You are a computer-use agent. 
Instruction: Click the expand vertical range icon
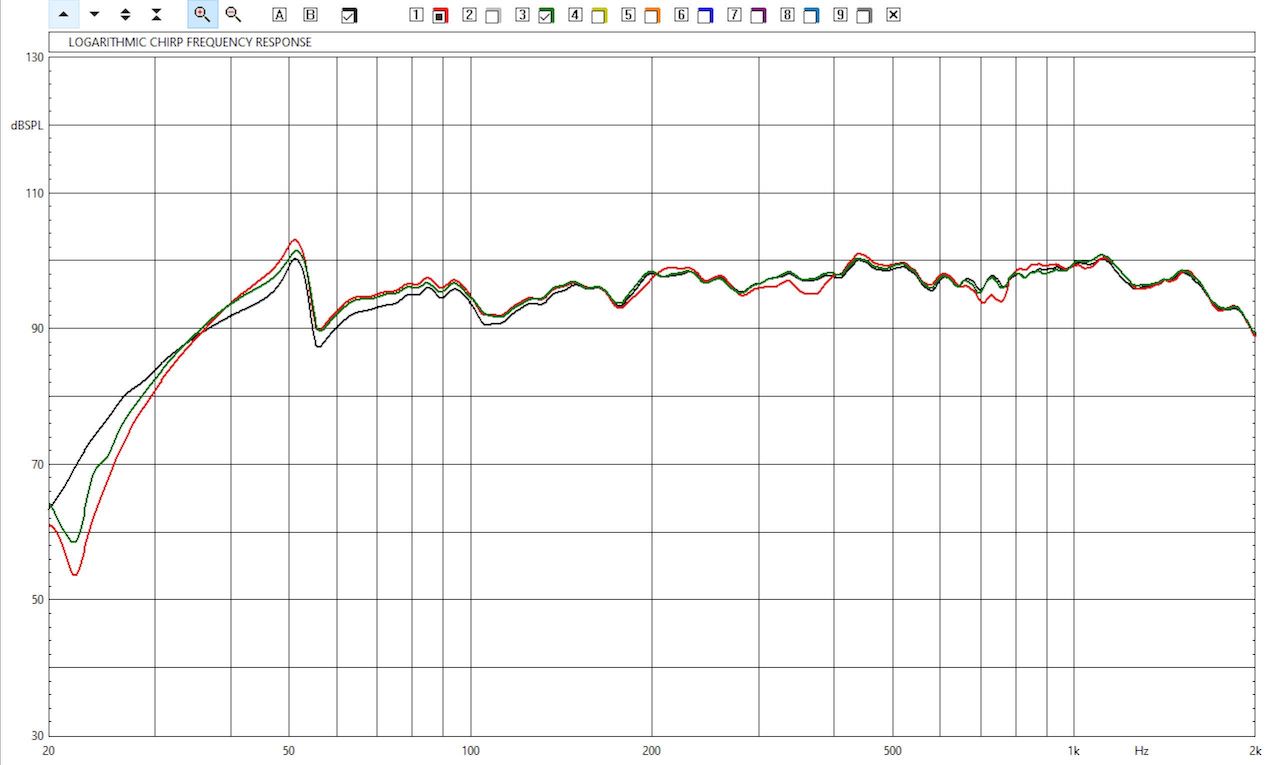point(125,14)
